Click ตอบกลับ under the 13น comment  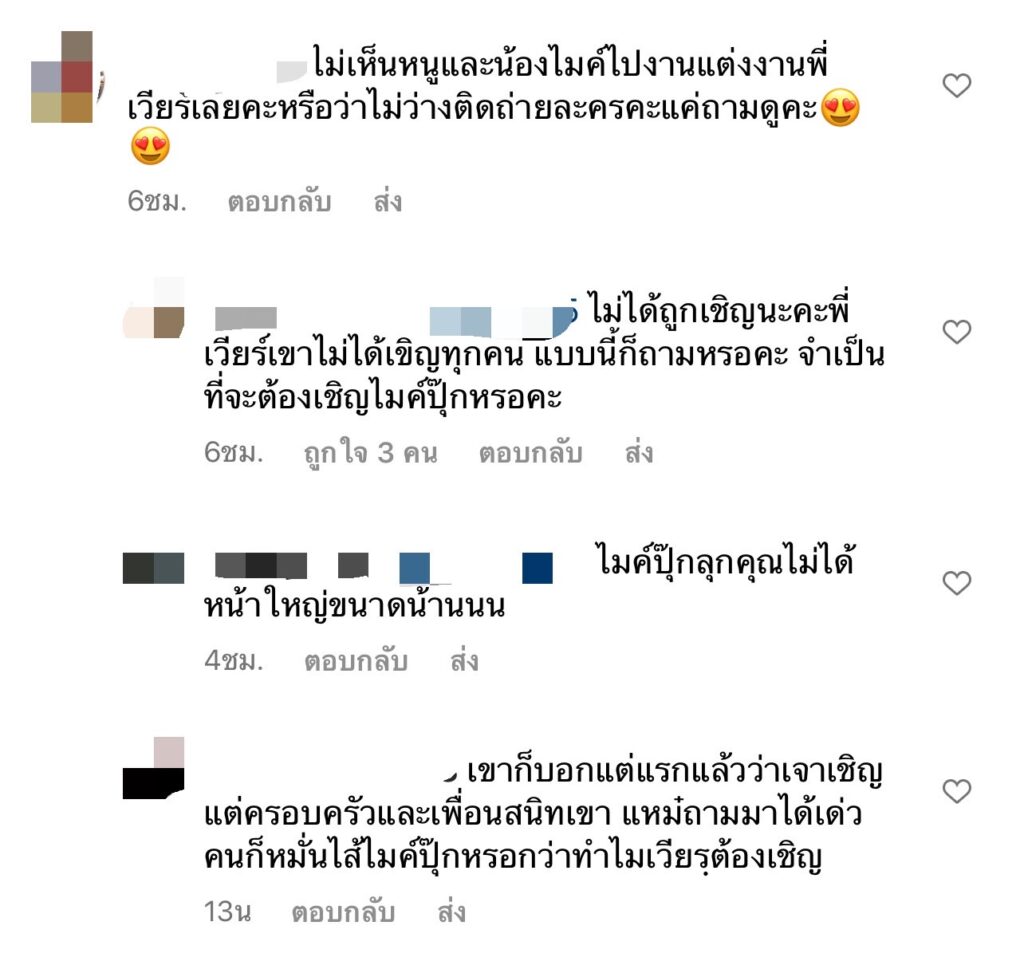[x=343, y=912]
